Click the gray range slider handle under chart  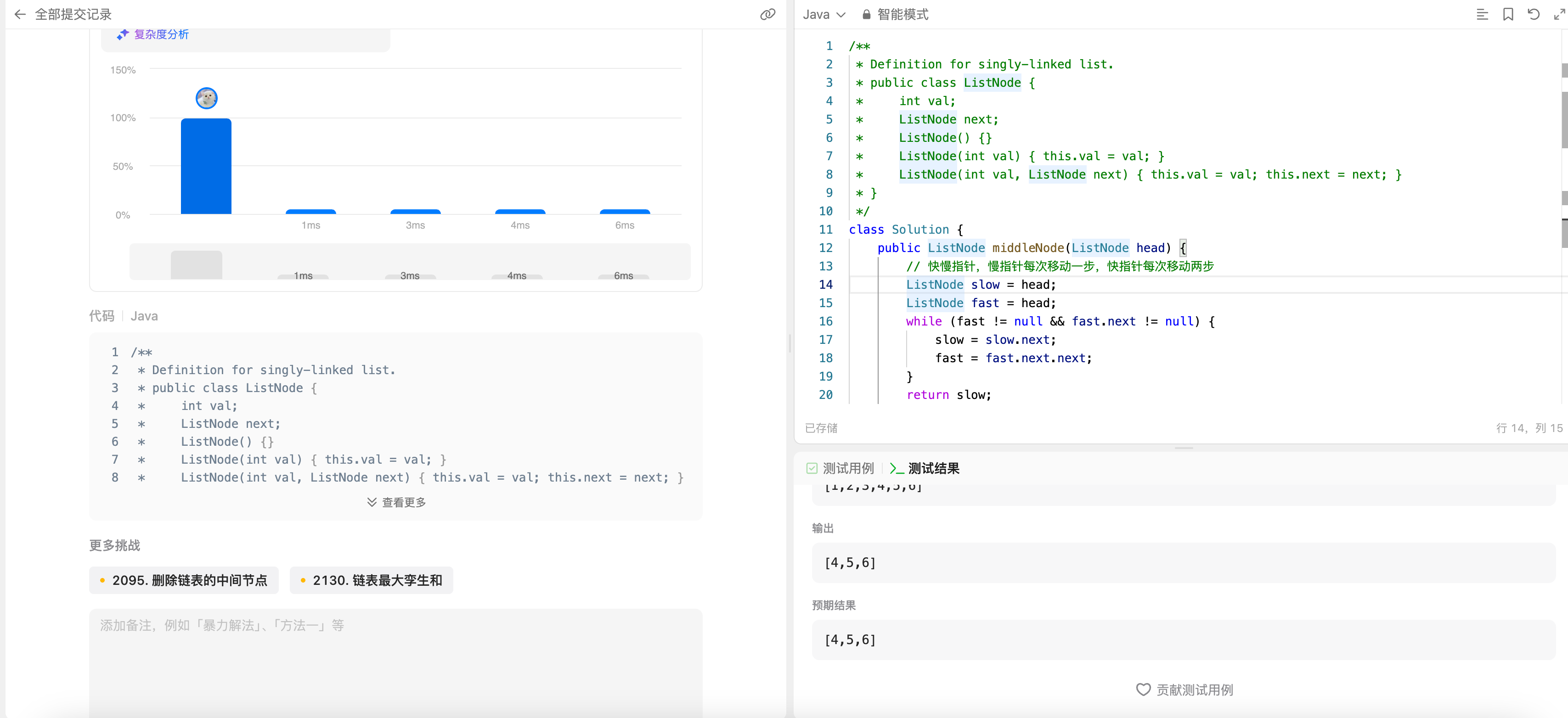(x=196, y=265)
